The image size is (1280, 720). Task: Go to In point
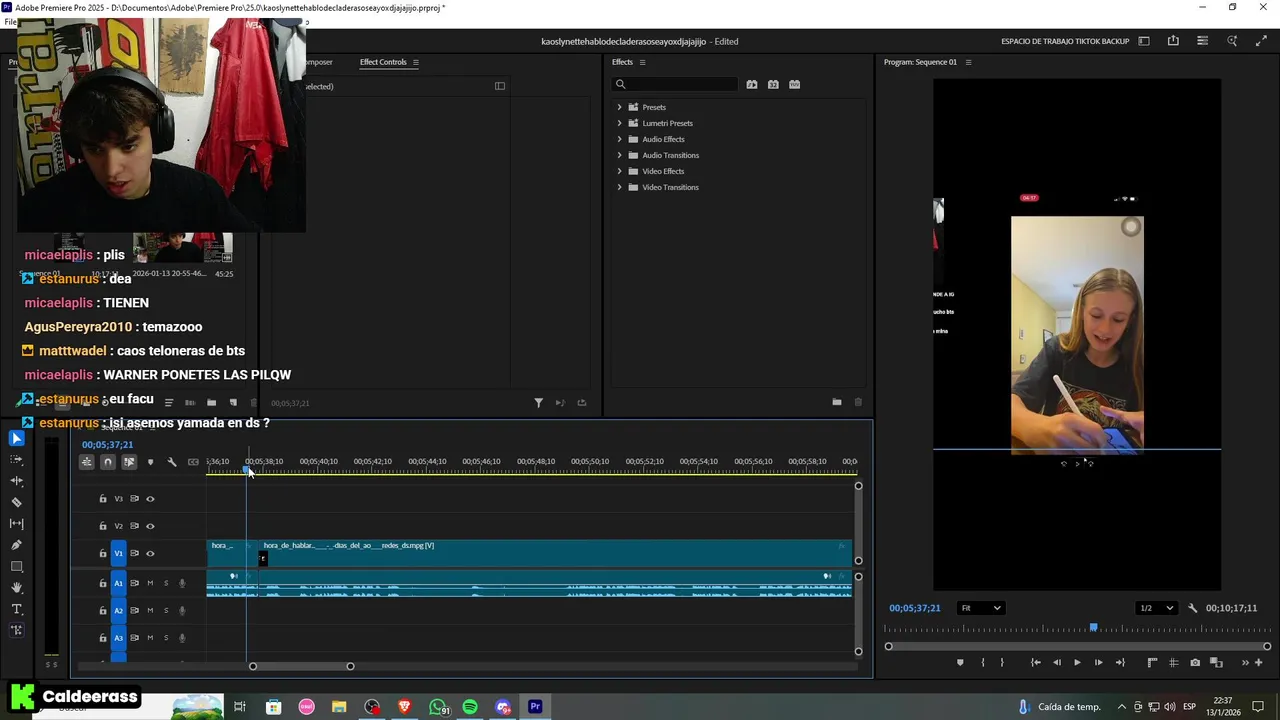point(1035,662)
